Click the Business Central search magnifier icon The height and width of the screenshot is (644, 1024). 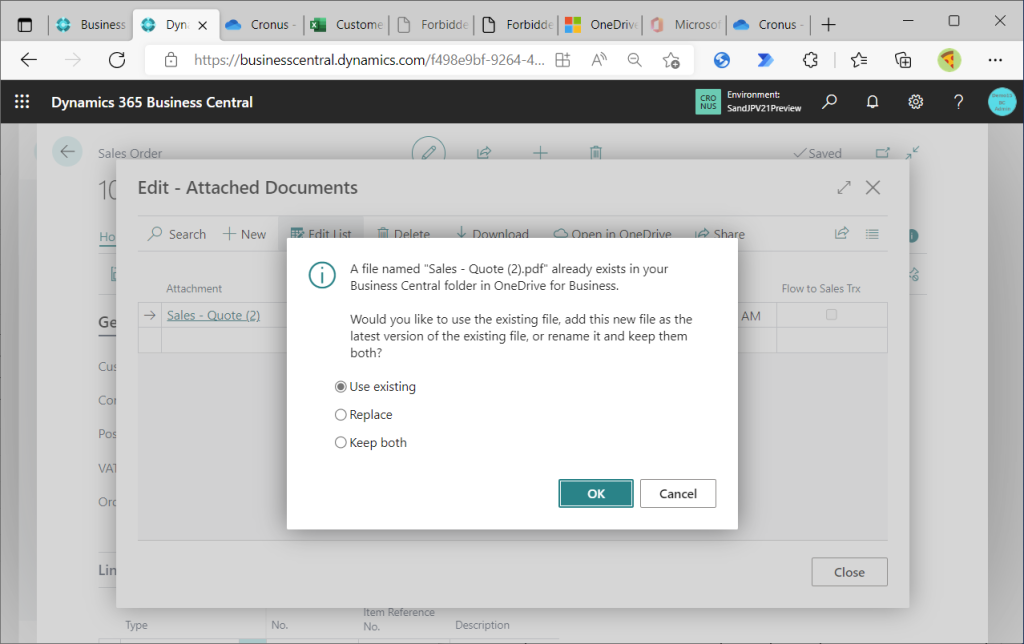pyautogui.click(x=829, y=102)
